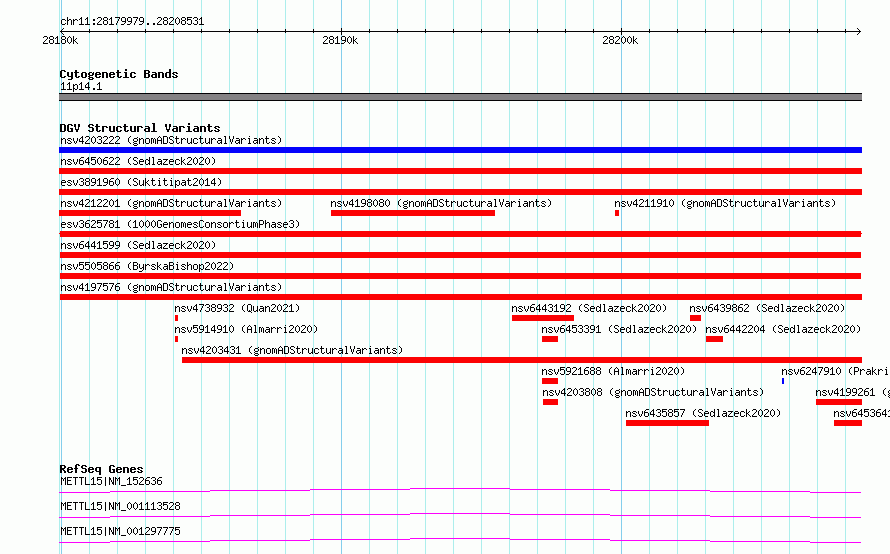Click the 28190k ruler position label
The height and width of the screenshot is (554, 890).
(x=340, y=40)
